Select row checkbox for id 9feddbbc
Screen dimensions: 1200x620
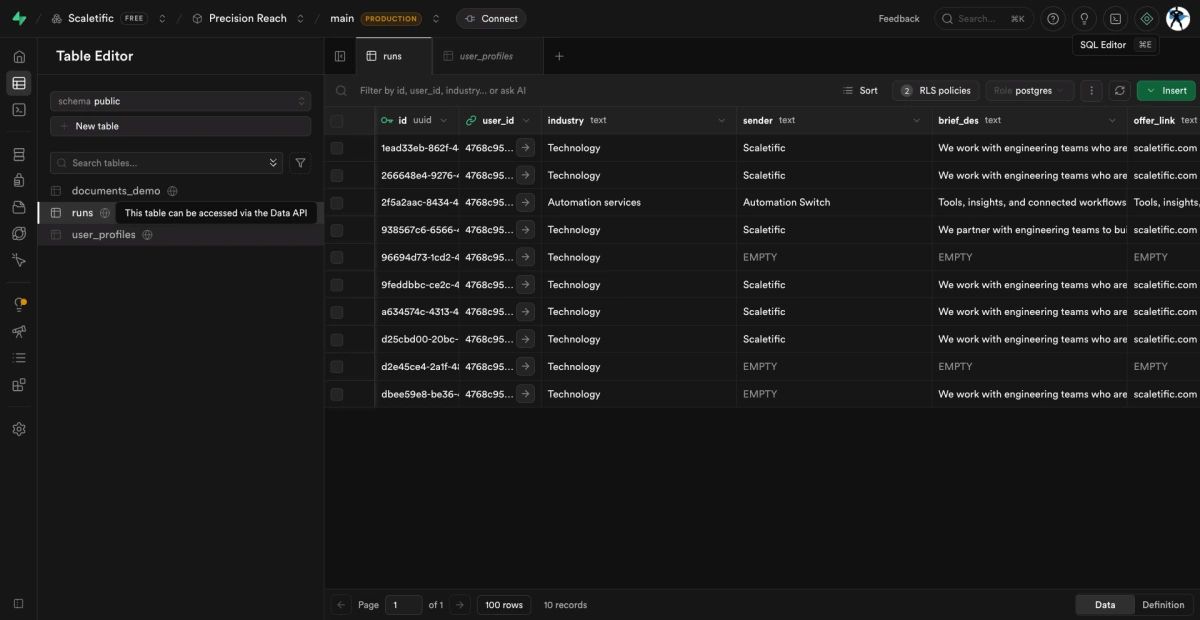pyautogui.click(x=337, y=285)
